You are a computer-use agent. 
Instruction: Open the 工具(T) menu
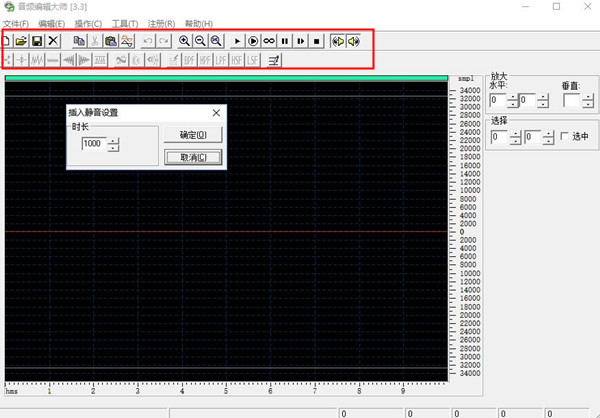(x=125, y=24)
